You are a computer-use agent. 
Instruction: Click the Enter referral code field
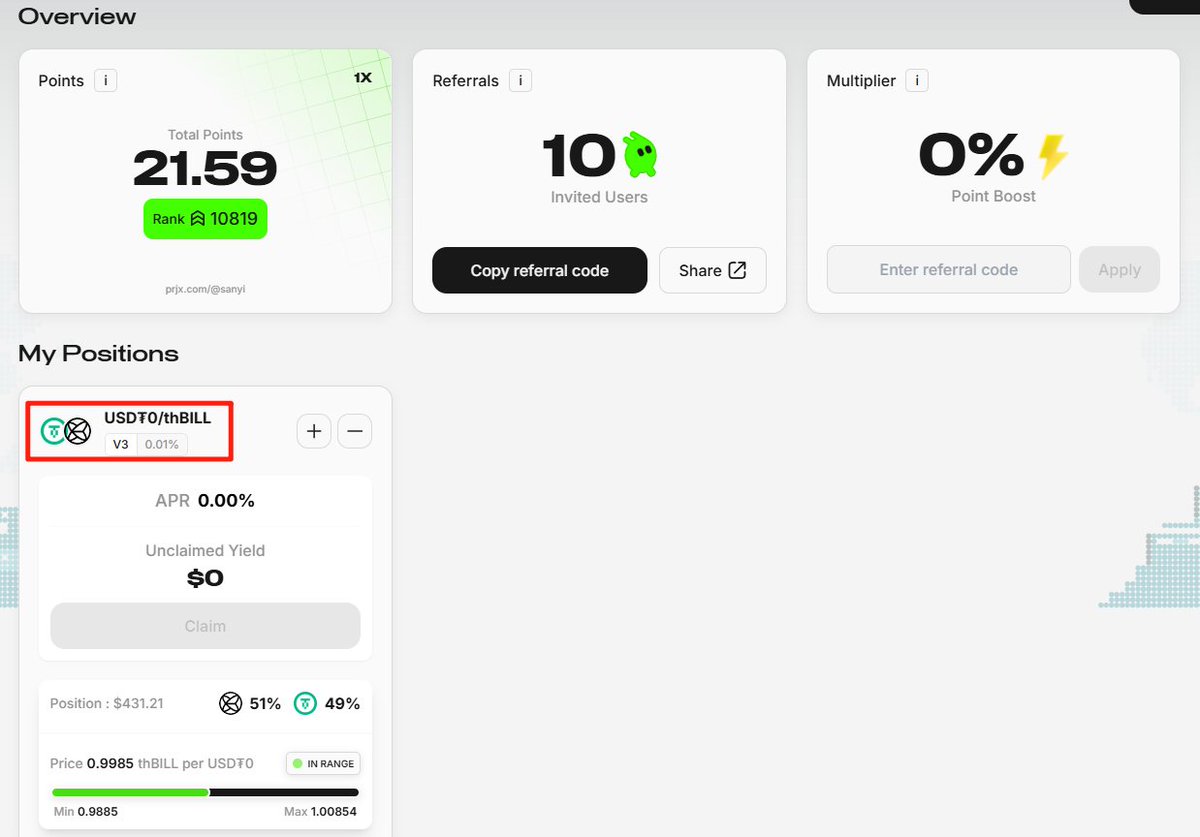coord(949,269)
